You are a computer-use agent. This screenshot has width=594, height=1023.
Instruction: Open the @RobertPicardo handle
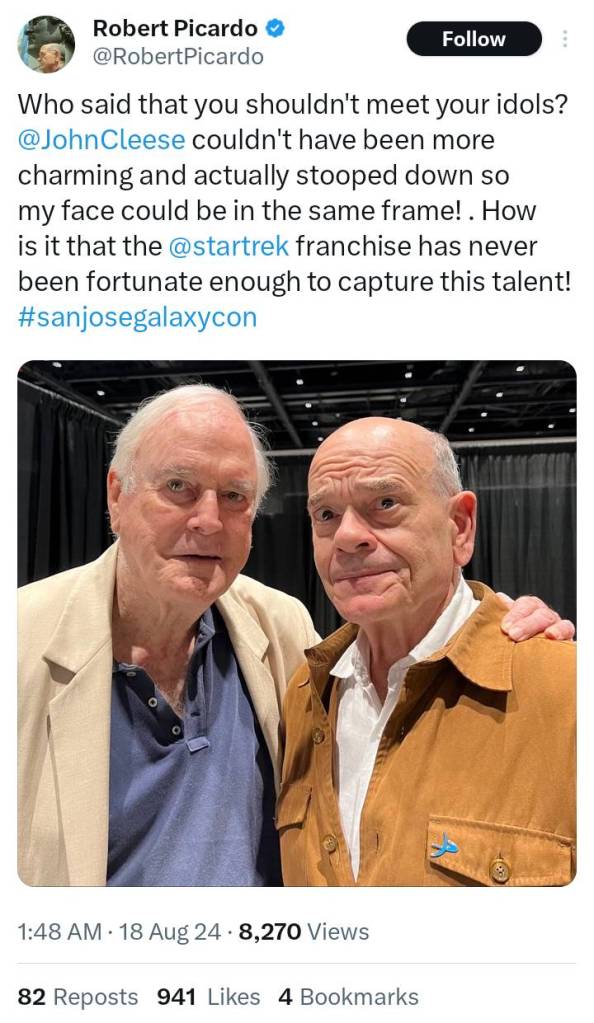[178, 57]
